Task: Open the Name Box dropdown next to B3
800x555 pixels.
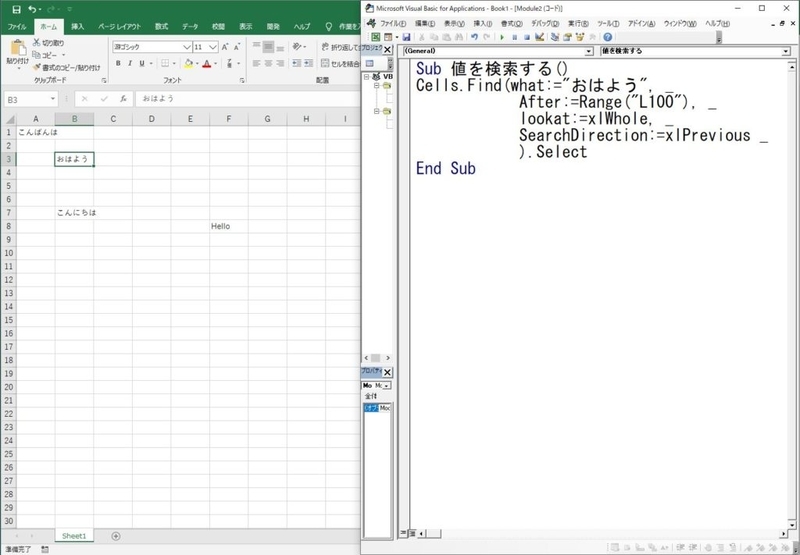Action: pyautogui.click(x=53, y=99)
